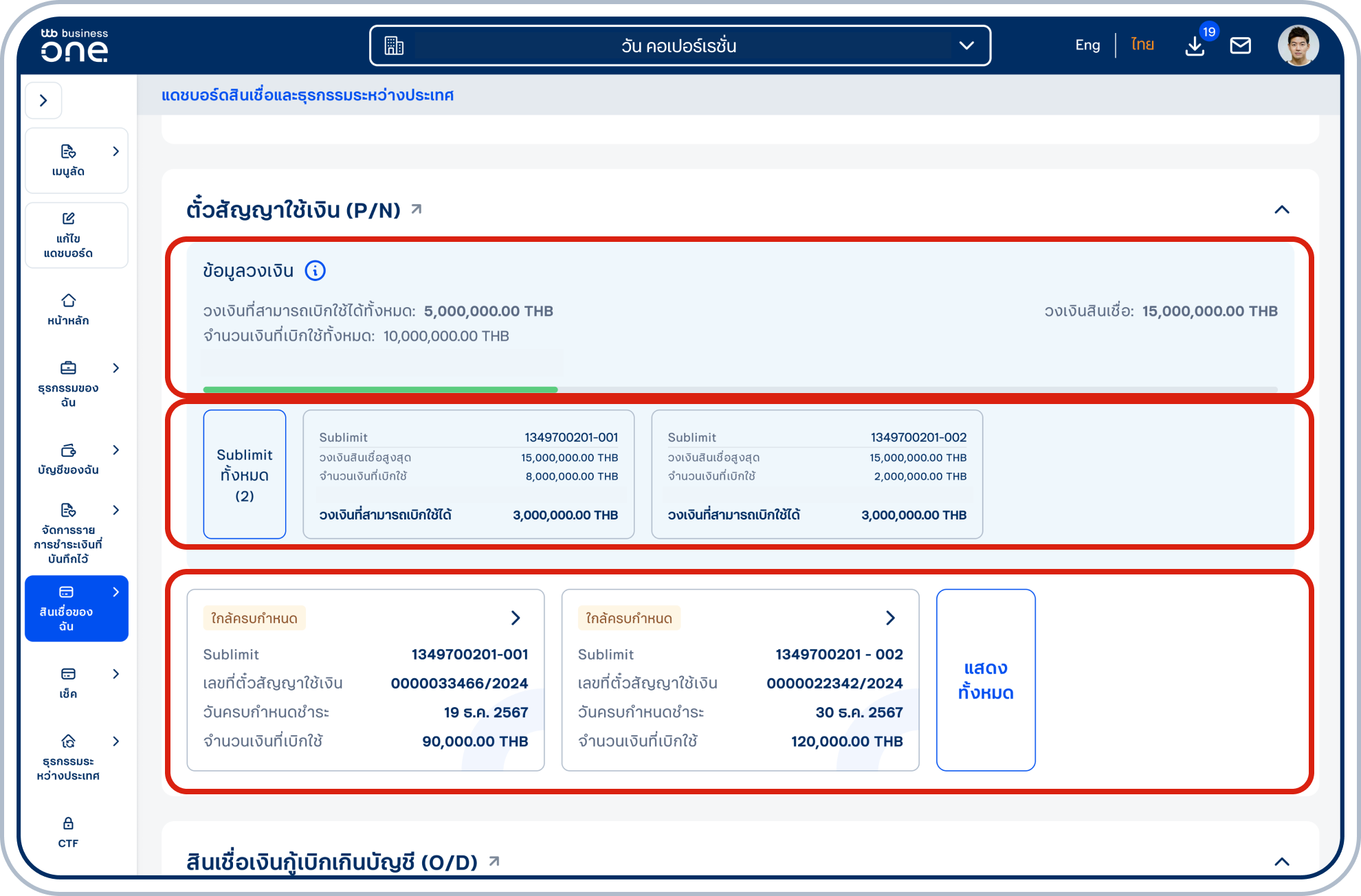This screenshot has width=1361, height=896.
Task: Select the หน้าหลัก home icon in sidebar
Action: pyautogui.click(x=67, y=309)
